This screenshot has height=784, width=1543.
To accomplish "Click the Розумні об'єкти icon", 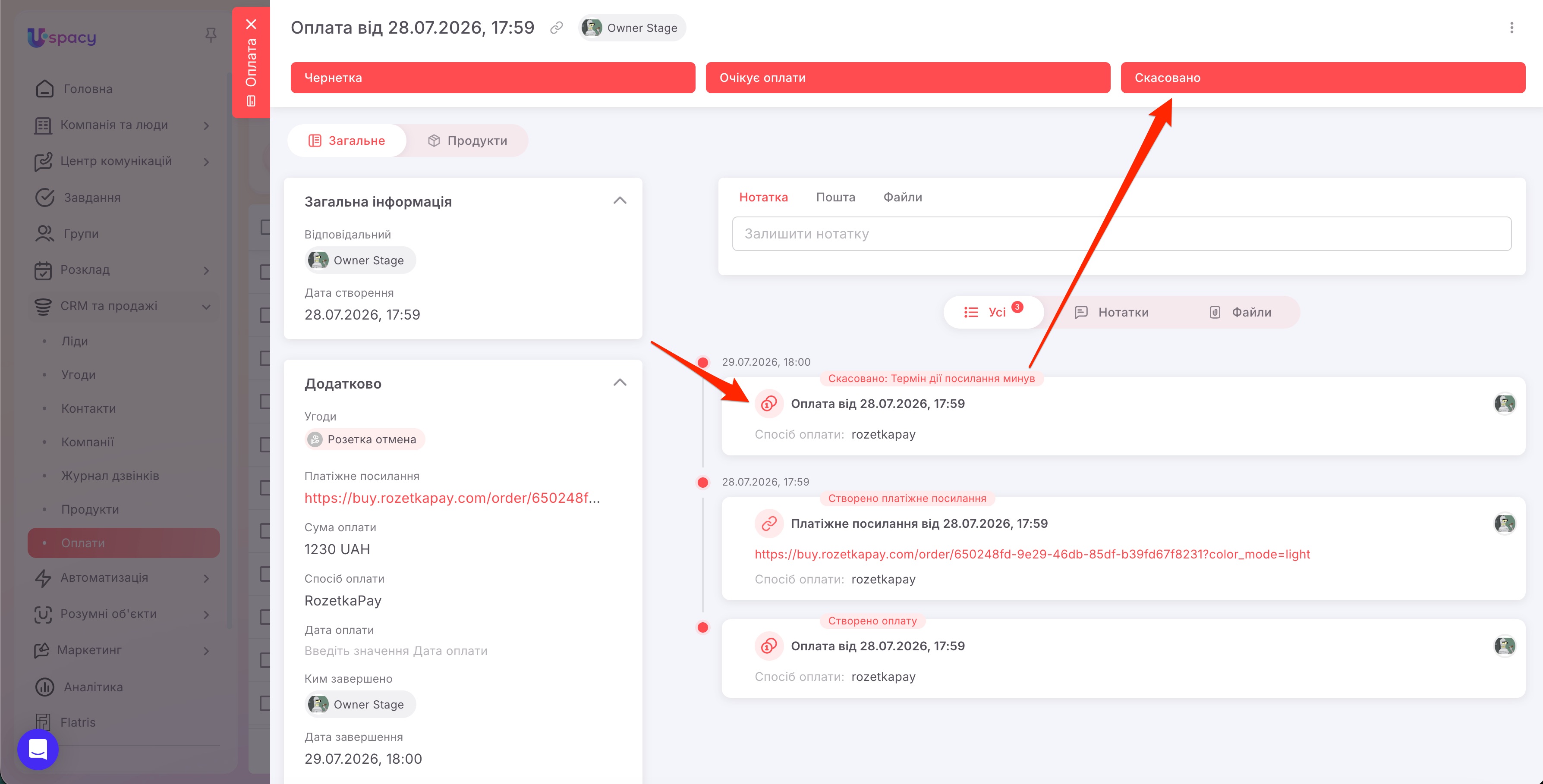I will coord(43,614).
